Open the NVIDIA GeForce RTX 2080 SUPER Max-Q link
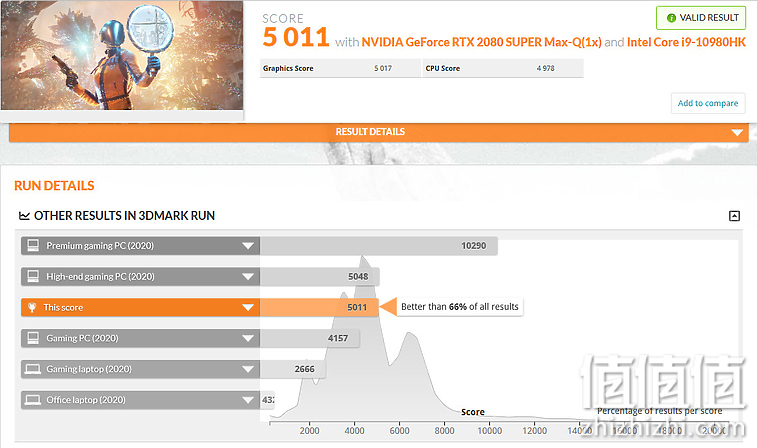This screenshot has width=757, height=448. click(481, 42)
